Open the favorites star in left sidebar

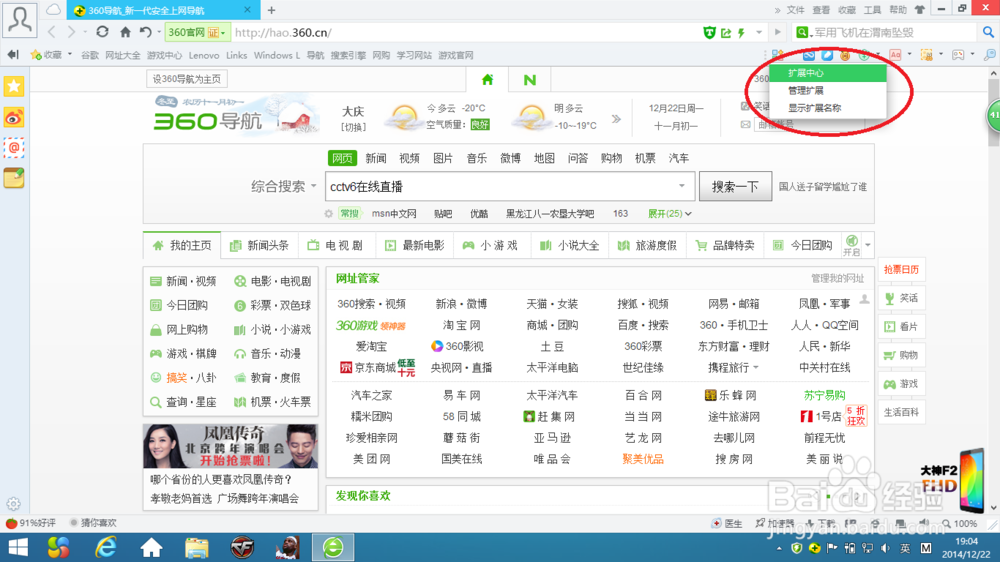[x=13, y=86]
